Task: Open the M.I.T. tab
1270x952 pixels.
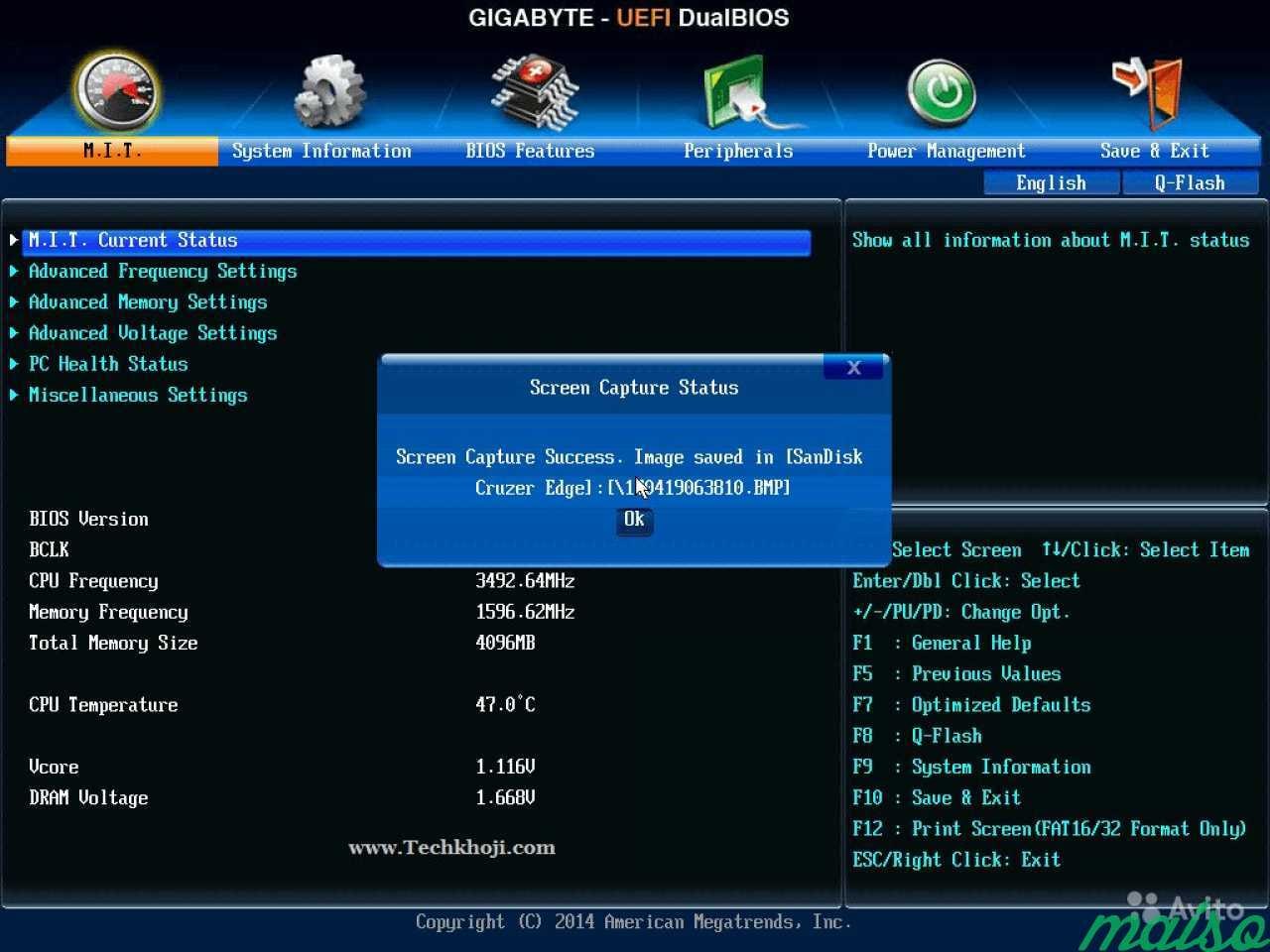Action: pyautogui.click(x=112, y=151)
